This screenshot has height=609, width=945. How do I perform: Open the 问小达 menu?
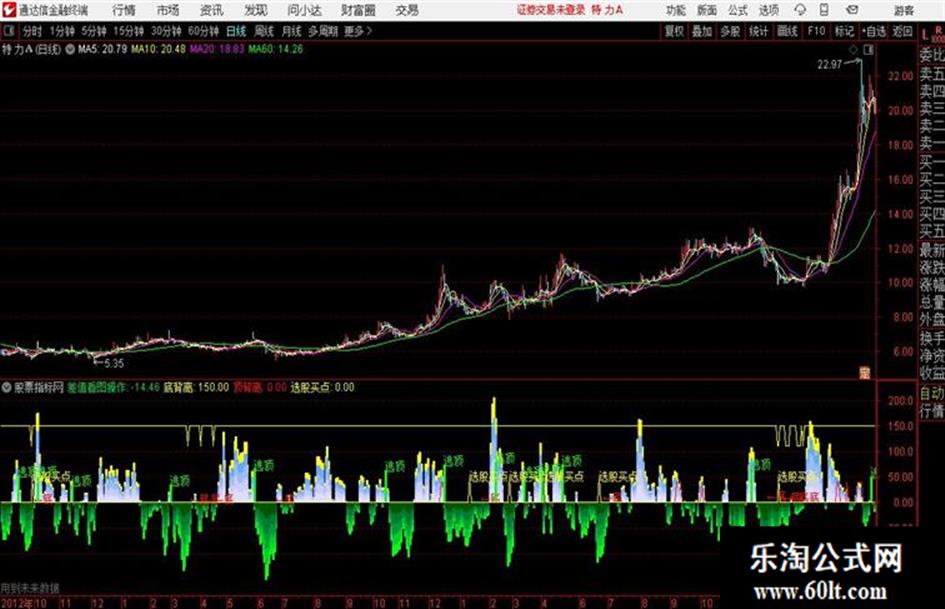click(304, 10)
